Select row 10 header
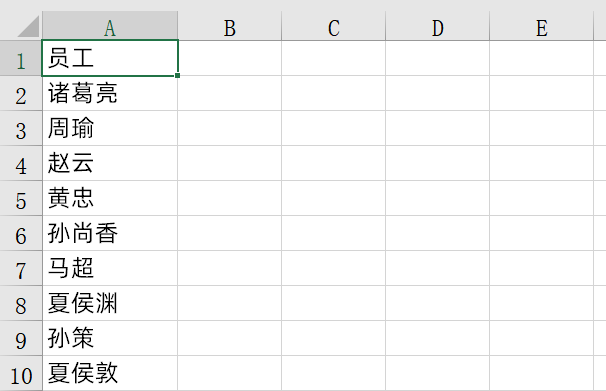The height and width of the screenshot is (391, 606). pyautogui.click(x=21, y=373)
